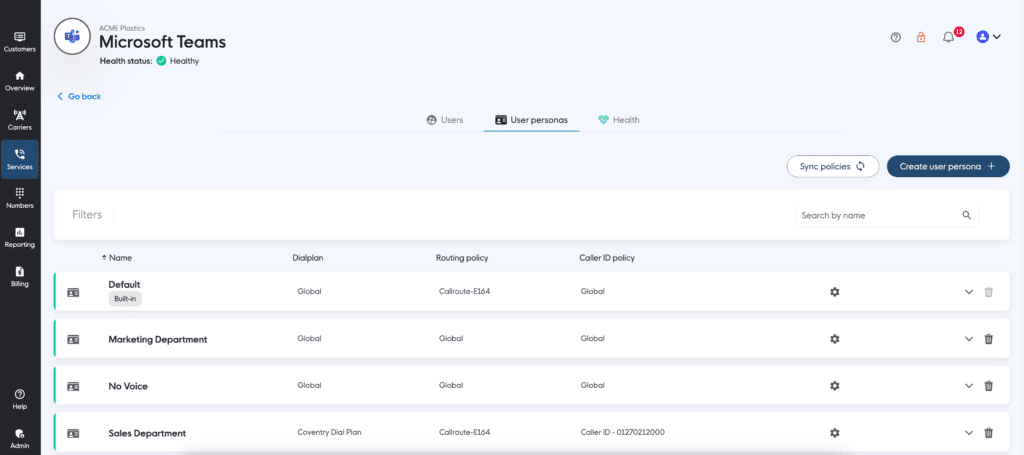Open Carriers section

click(x=20, y=120)
